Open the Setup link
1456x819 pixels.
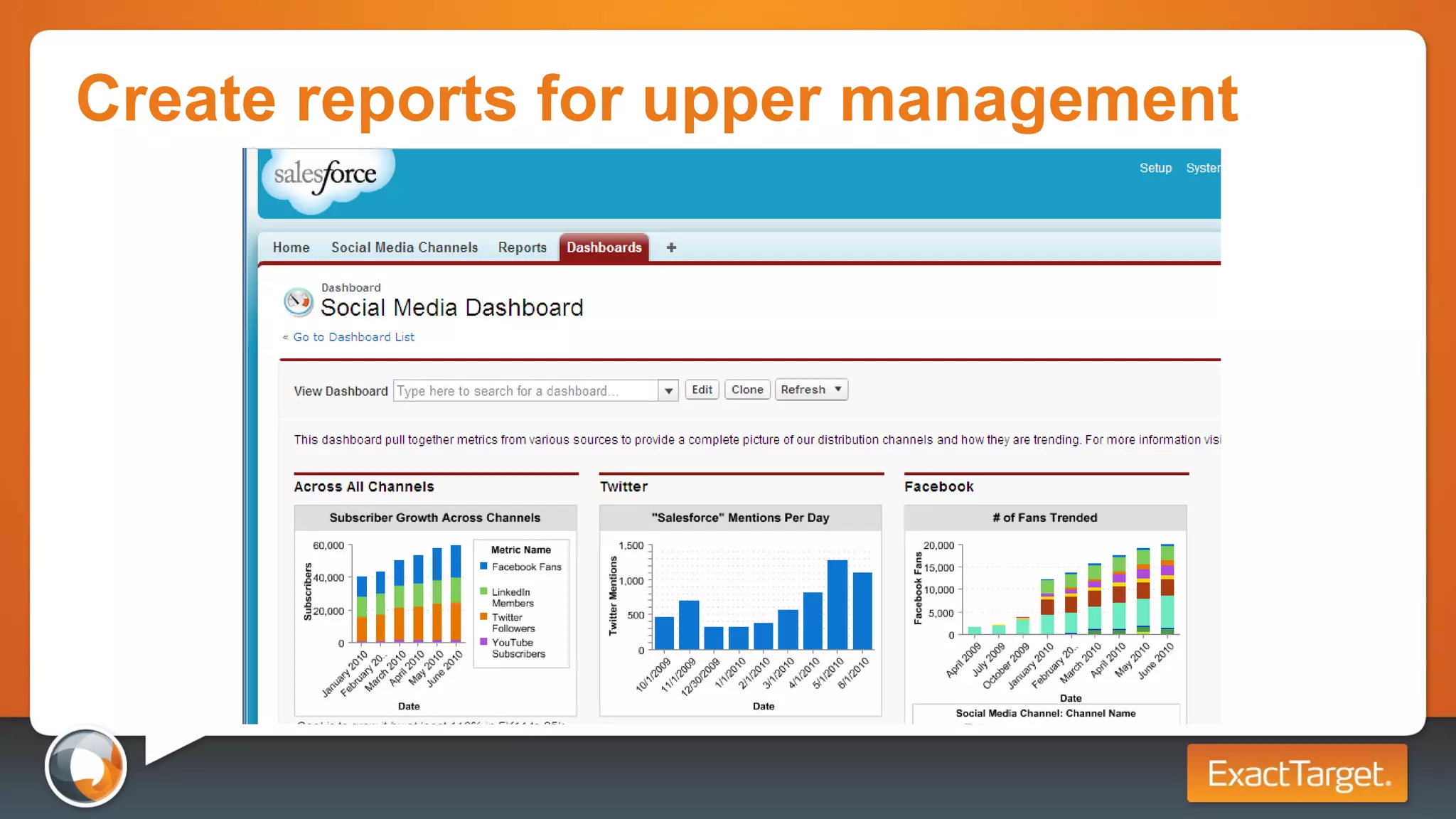[x=1155, y=168]
